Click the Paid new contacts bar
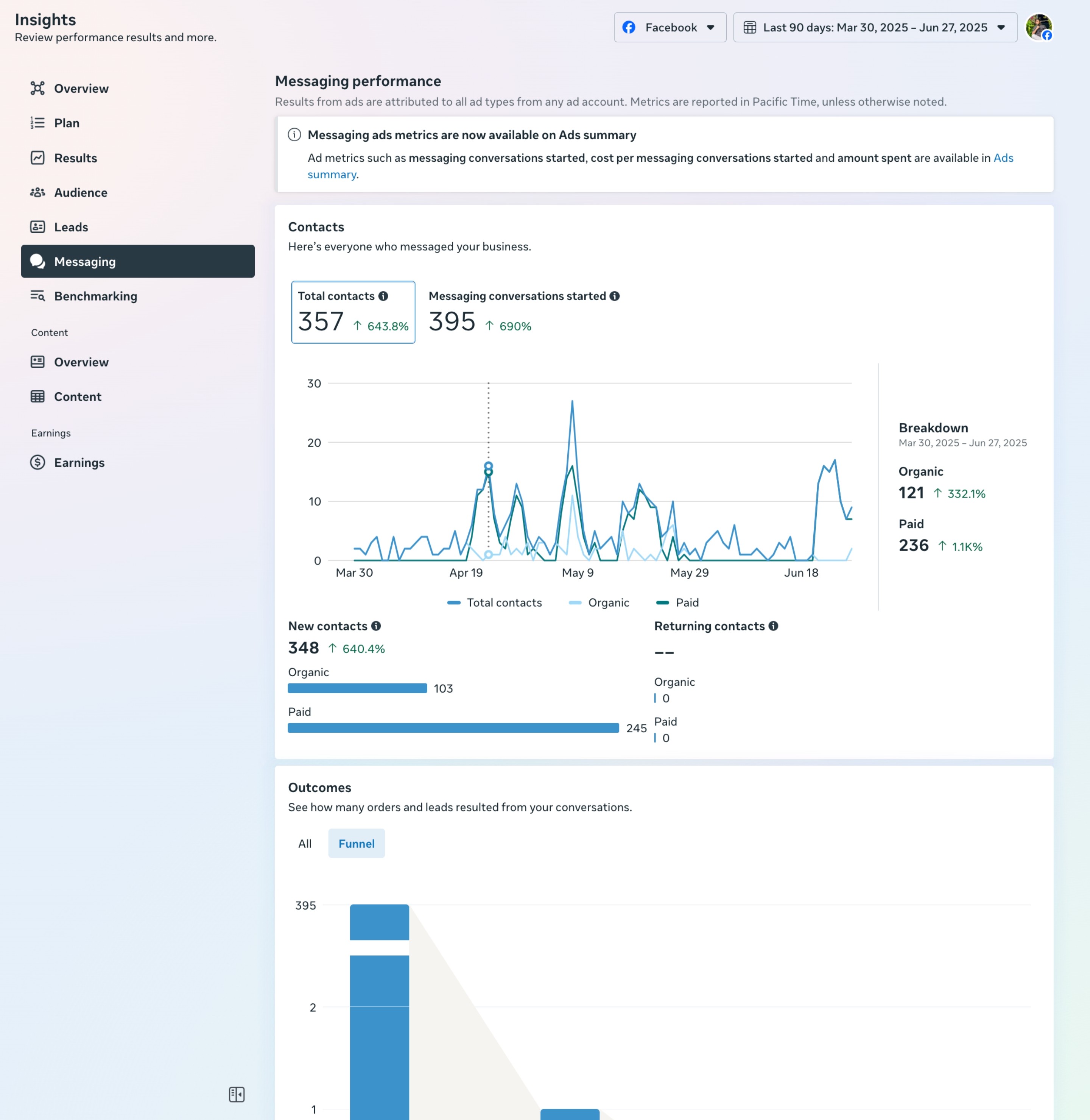The height and width of the screenshot is (1120, 1090). [453, 728]
